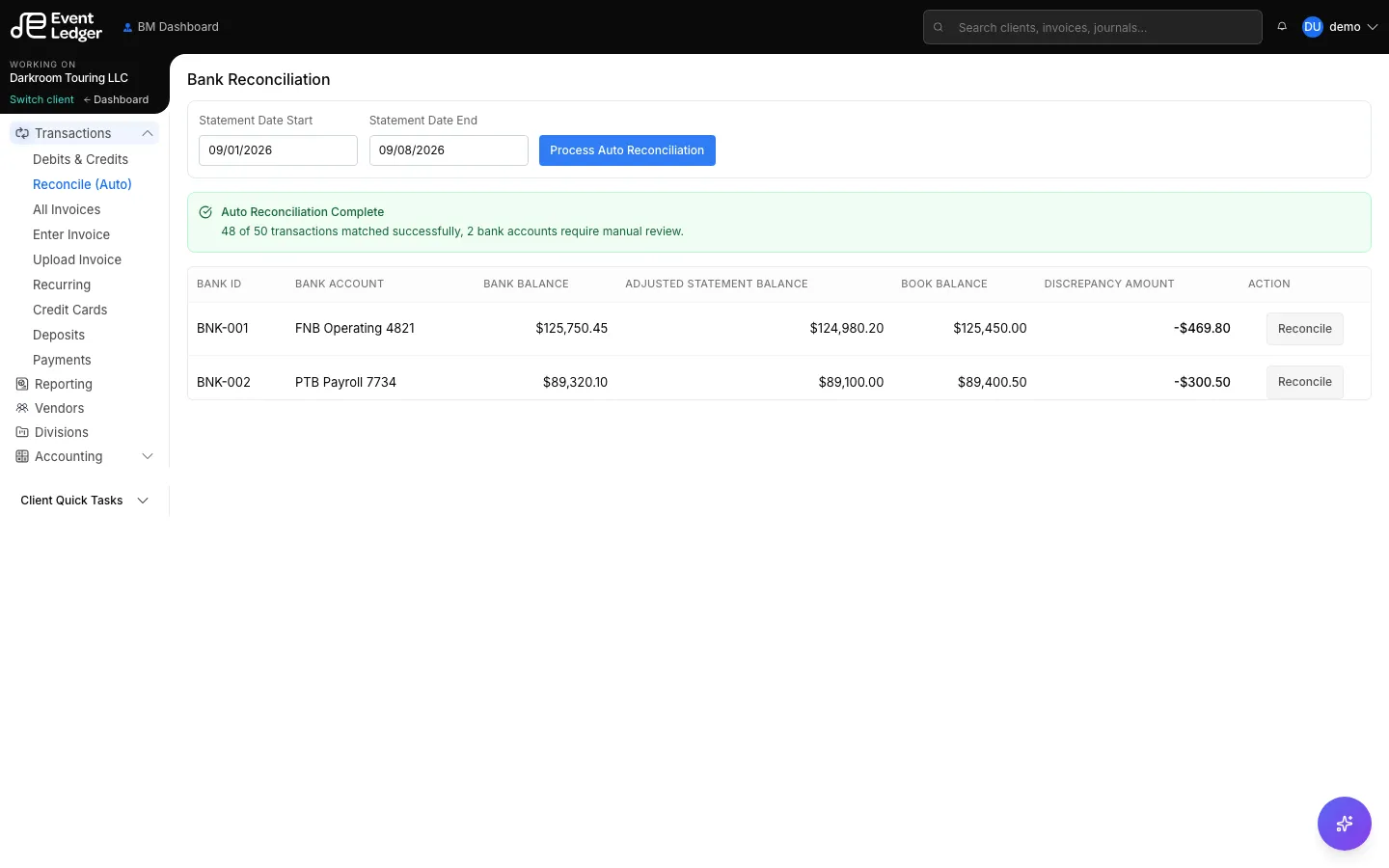Click the Vendors sidebar icon

click(22, 408)
